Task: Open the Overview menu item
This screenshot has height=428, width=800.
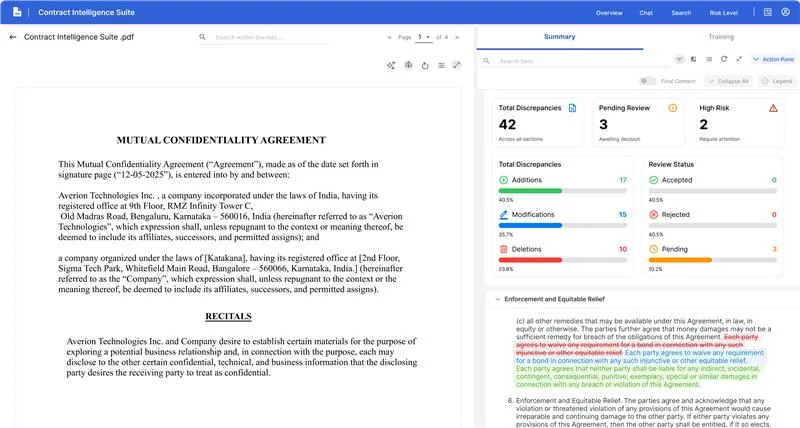Action: click(609, 13)
